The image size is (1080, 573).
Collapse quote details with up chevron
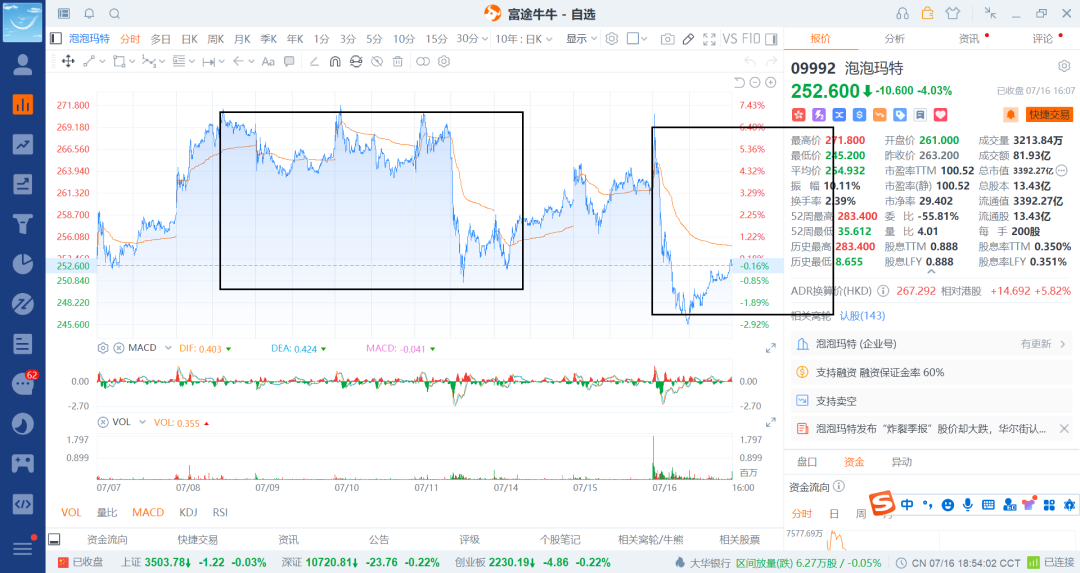[x=931, y=271]
